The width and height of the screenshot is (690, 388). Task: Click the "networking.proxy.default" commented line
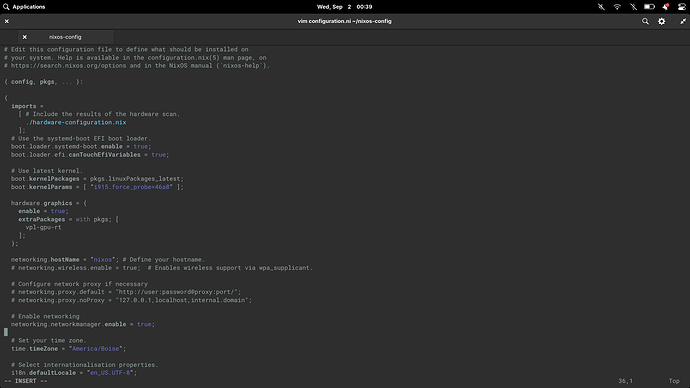coord(126,292)
